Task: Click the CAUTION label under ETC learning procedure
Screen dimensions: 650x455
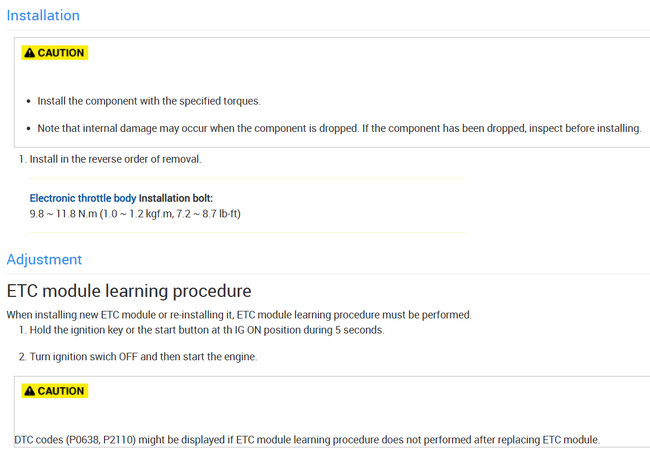Action: click(x=61, y=391)
